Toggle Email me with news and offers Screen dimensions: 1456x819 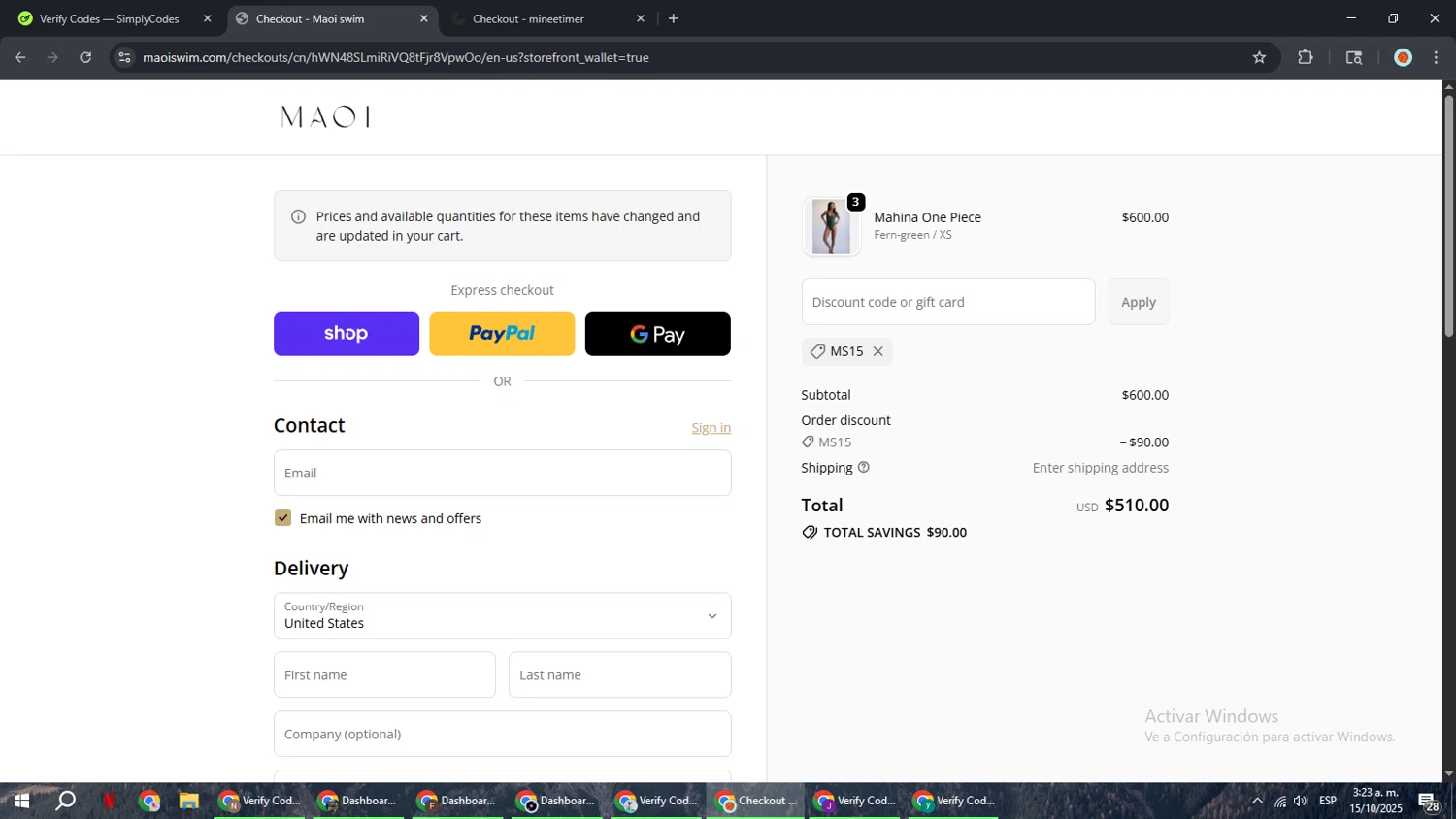[282, 518]
